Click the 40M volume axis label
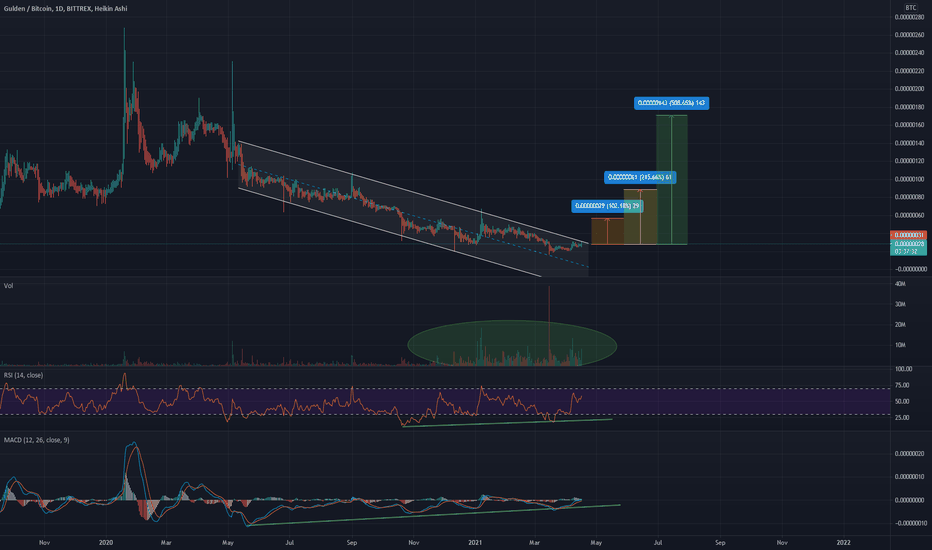The width and height of the screenshot is (932, 550). click(x=900, y=284)
